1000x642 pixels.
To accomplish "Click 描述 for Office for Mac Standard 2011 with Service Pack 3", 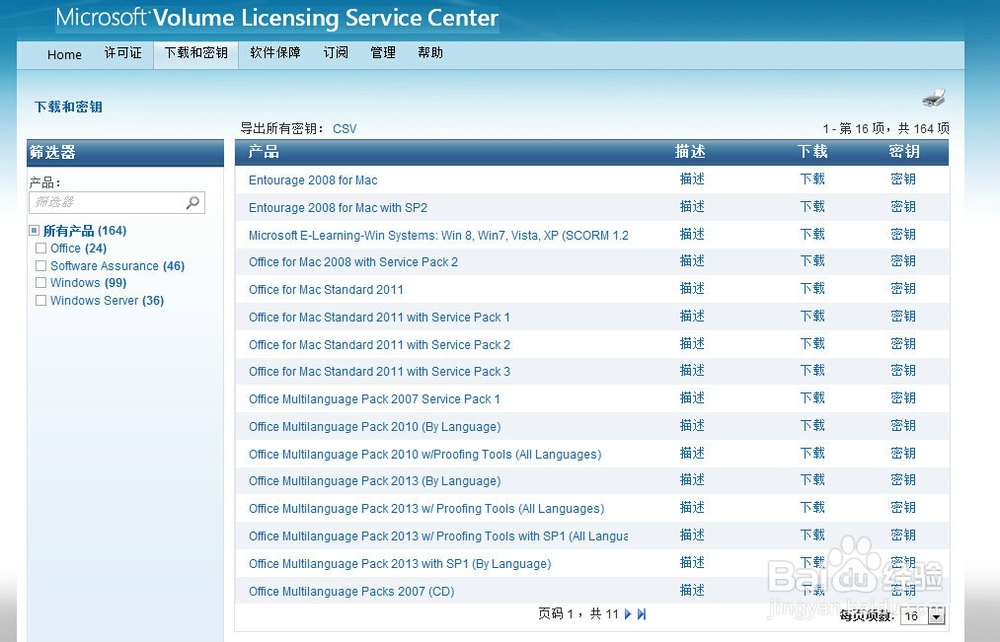I will tap(692, 370).
